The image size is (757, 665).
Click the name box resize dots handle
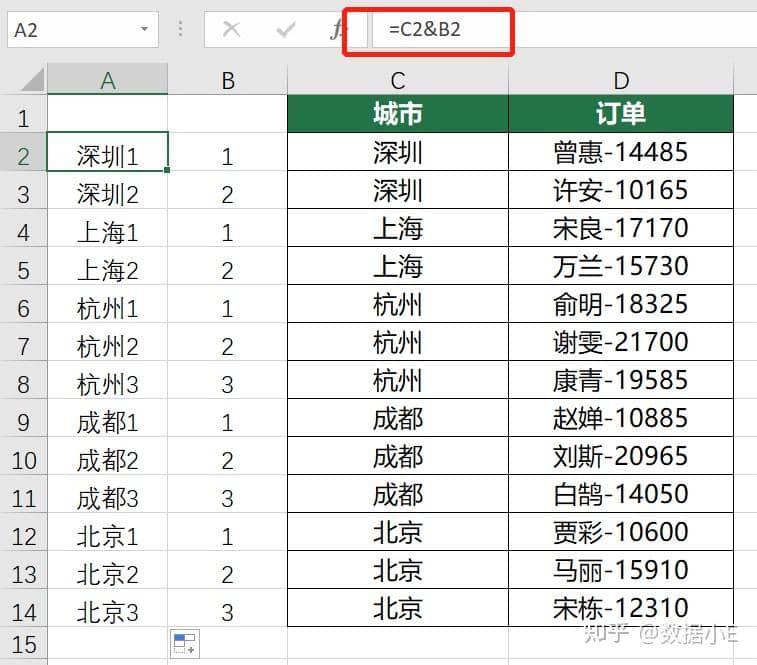coord(181,30)
